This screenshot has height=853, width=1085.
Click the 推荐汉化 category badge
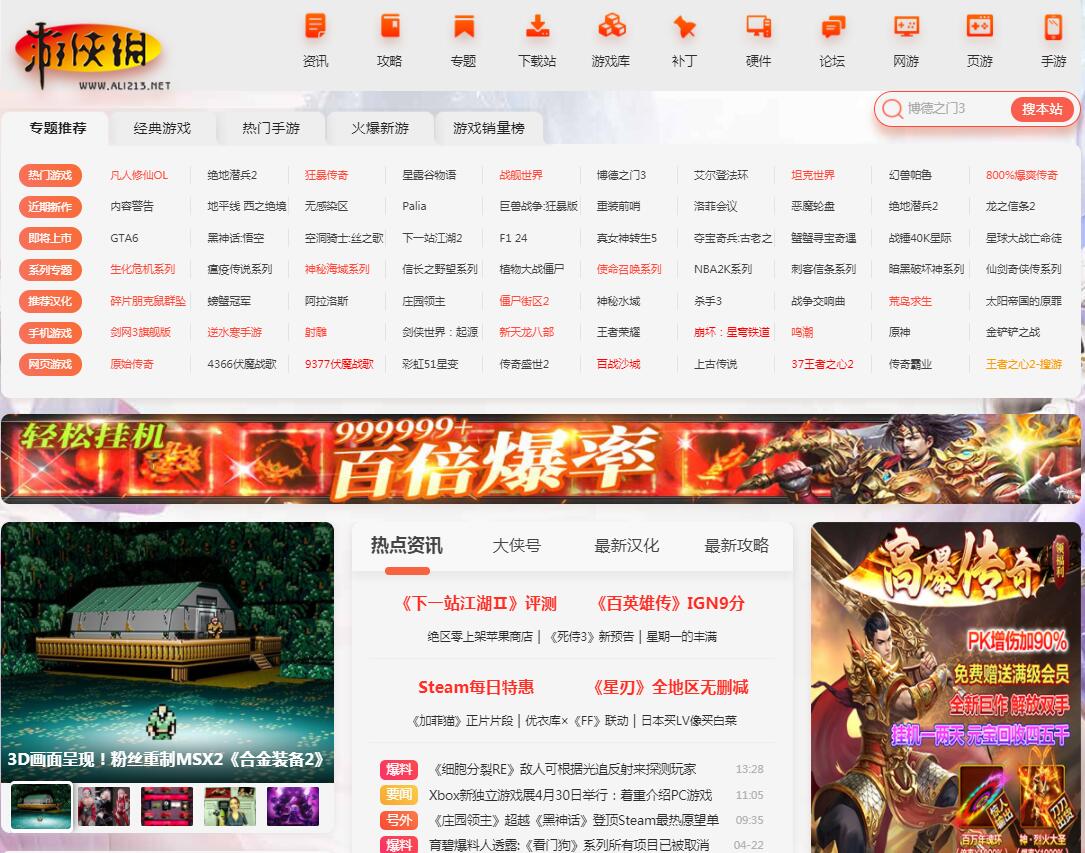[x=50, y=301]
